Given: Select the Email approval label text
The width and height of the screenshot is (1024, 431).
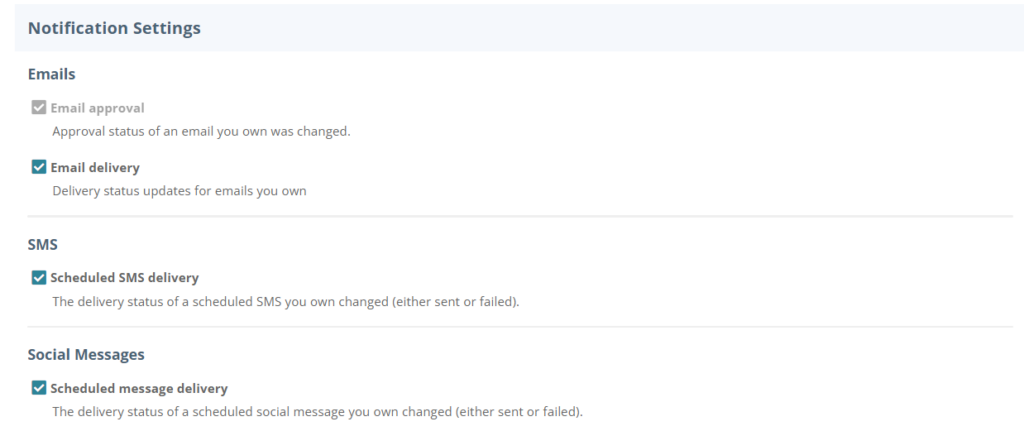Looking at the screenshot, I should (97, 108).
